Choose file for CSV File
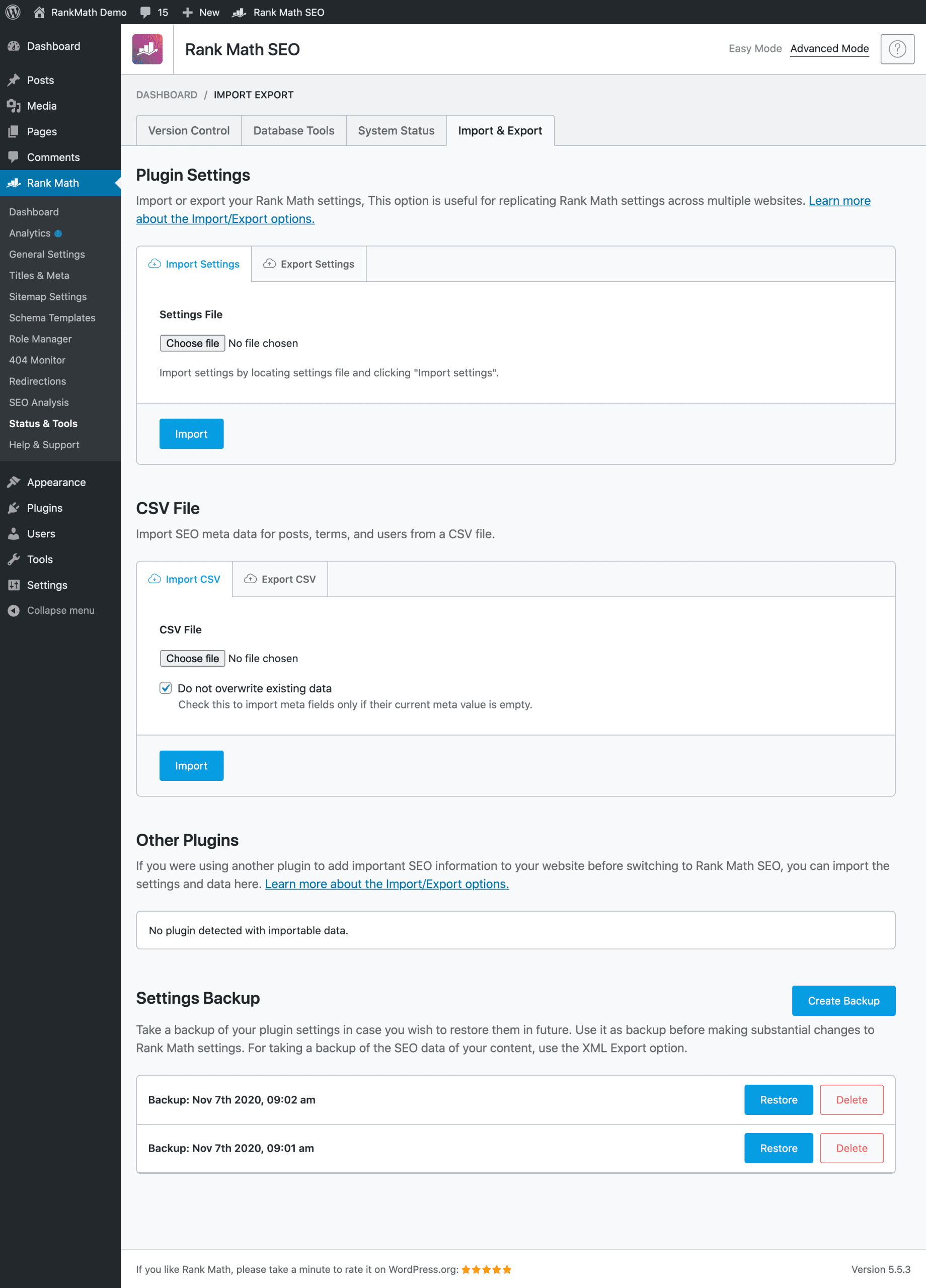Viewport: 926px width, 1288px height. click(192, 658)
